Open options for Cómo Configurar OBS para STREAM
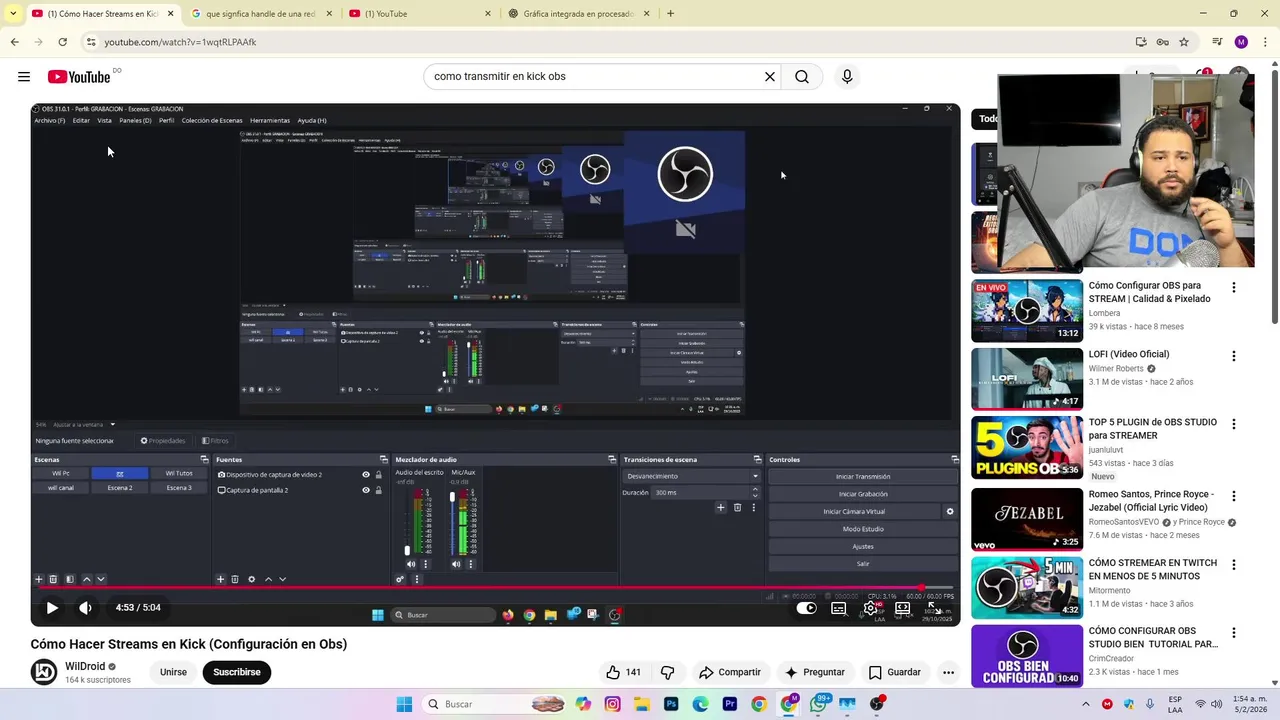 pos(1233,288)
